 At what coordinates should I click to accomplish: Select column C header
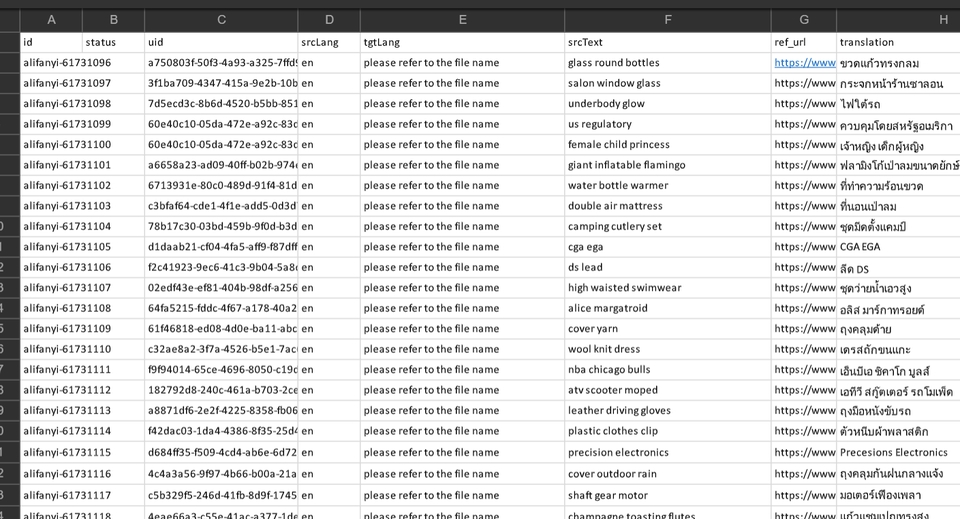point(221,20)
